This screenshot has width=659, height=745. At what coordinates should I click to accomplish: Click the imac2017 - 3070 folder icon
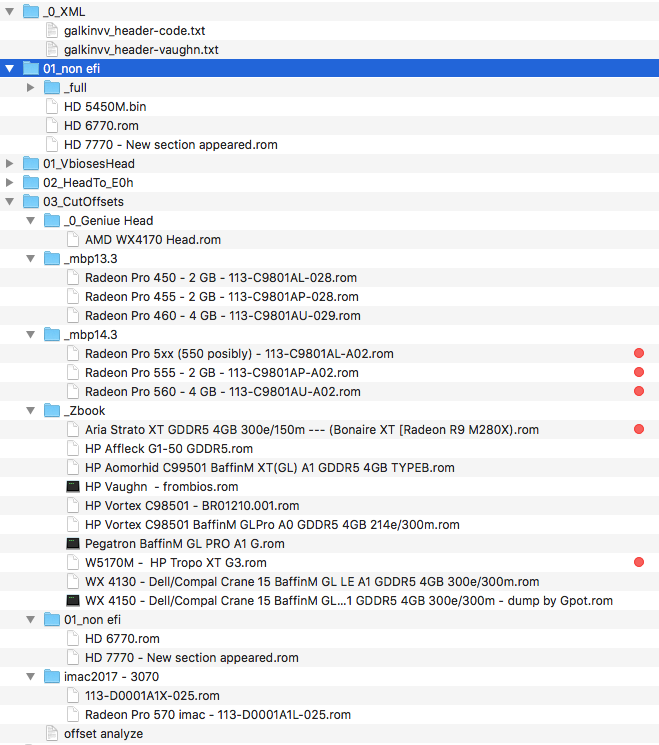click(52, 677)
